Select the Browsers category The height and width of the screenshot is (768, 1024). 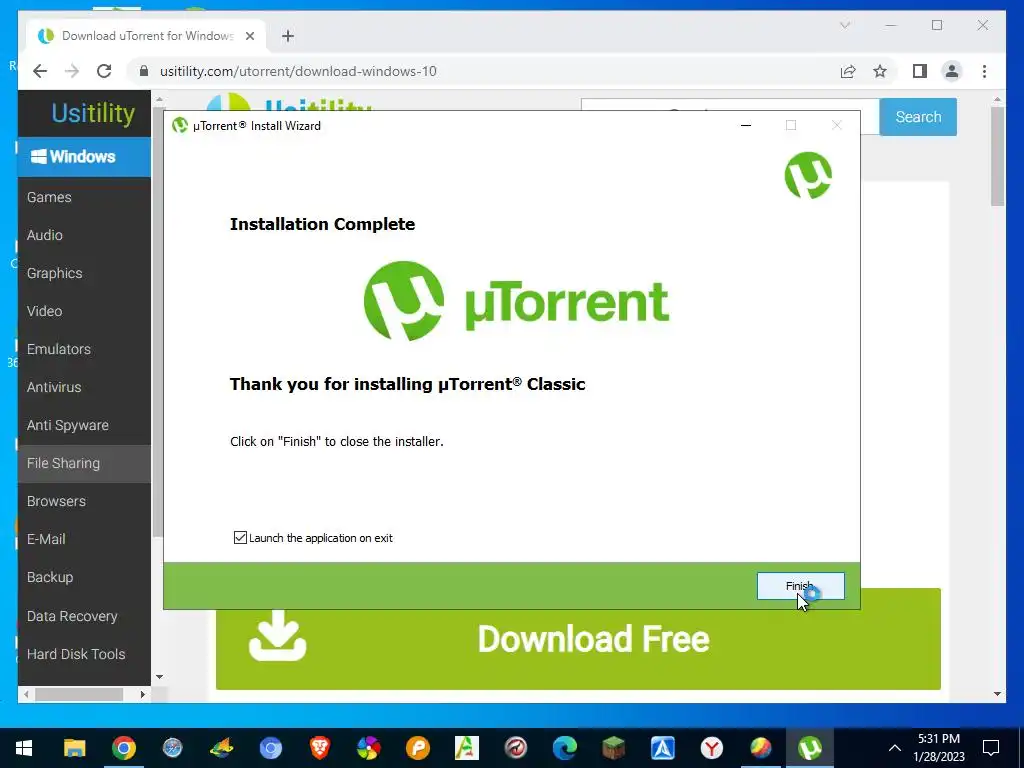click(x=84, y=501)
